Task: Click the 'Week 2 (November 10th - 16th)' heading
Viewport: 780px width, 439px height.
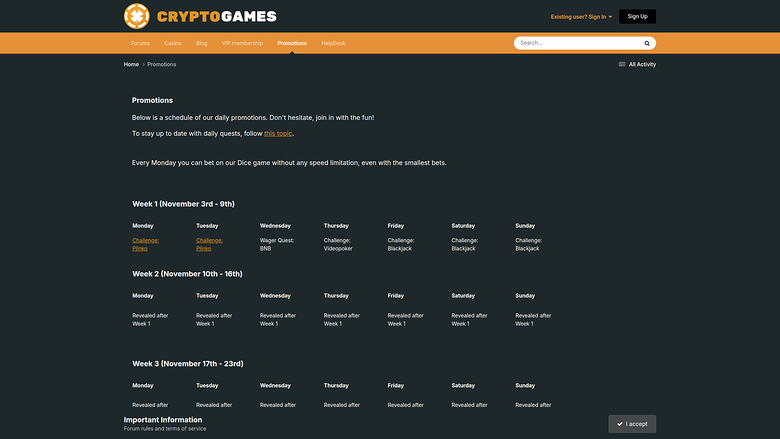Action: tap(187, 274)
